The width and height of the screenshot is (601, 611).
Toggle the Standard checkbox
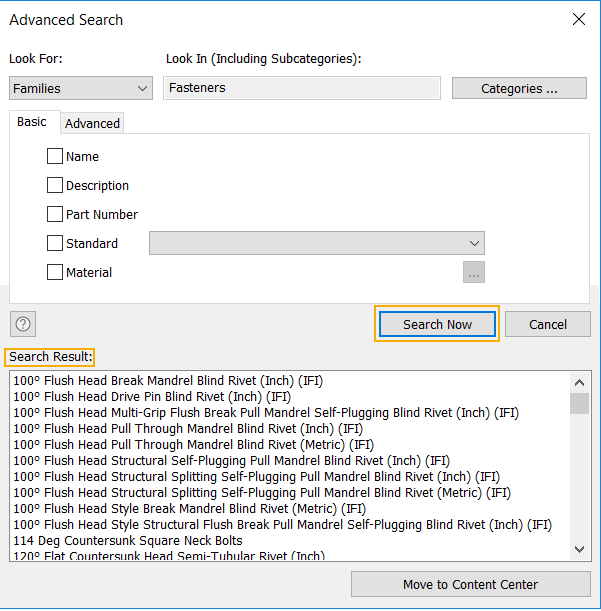[55, 243]
